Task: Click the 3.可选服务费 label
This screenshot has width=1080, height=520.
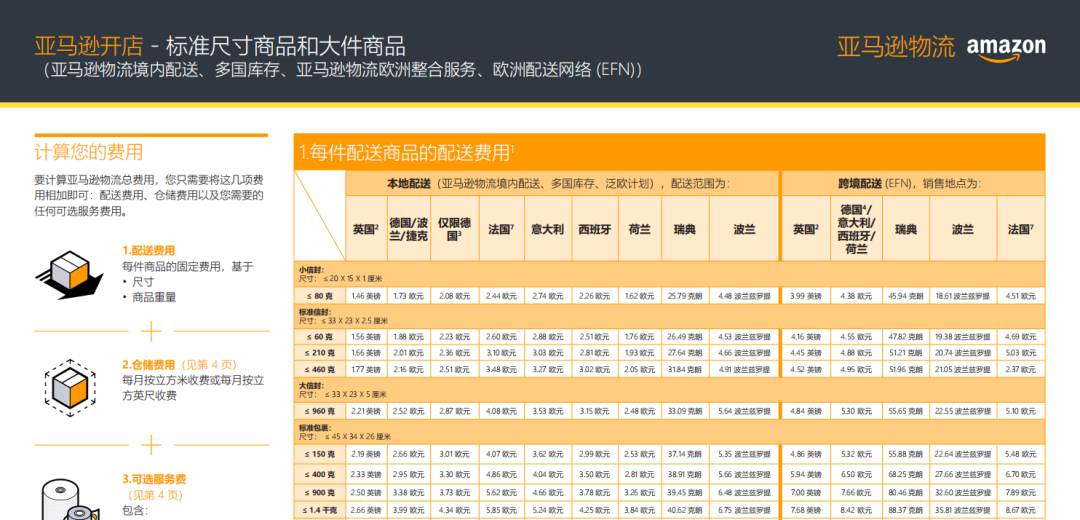Action: [154, 479]
